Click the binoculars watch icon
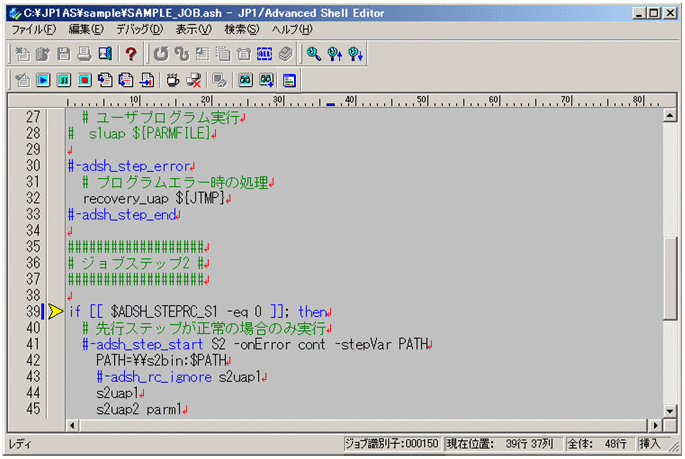Image resolution: width=685 pixels, height=459 pixels. (x=246, y=80)
